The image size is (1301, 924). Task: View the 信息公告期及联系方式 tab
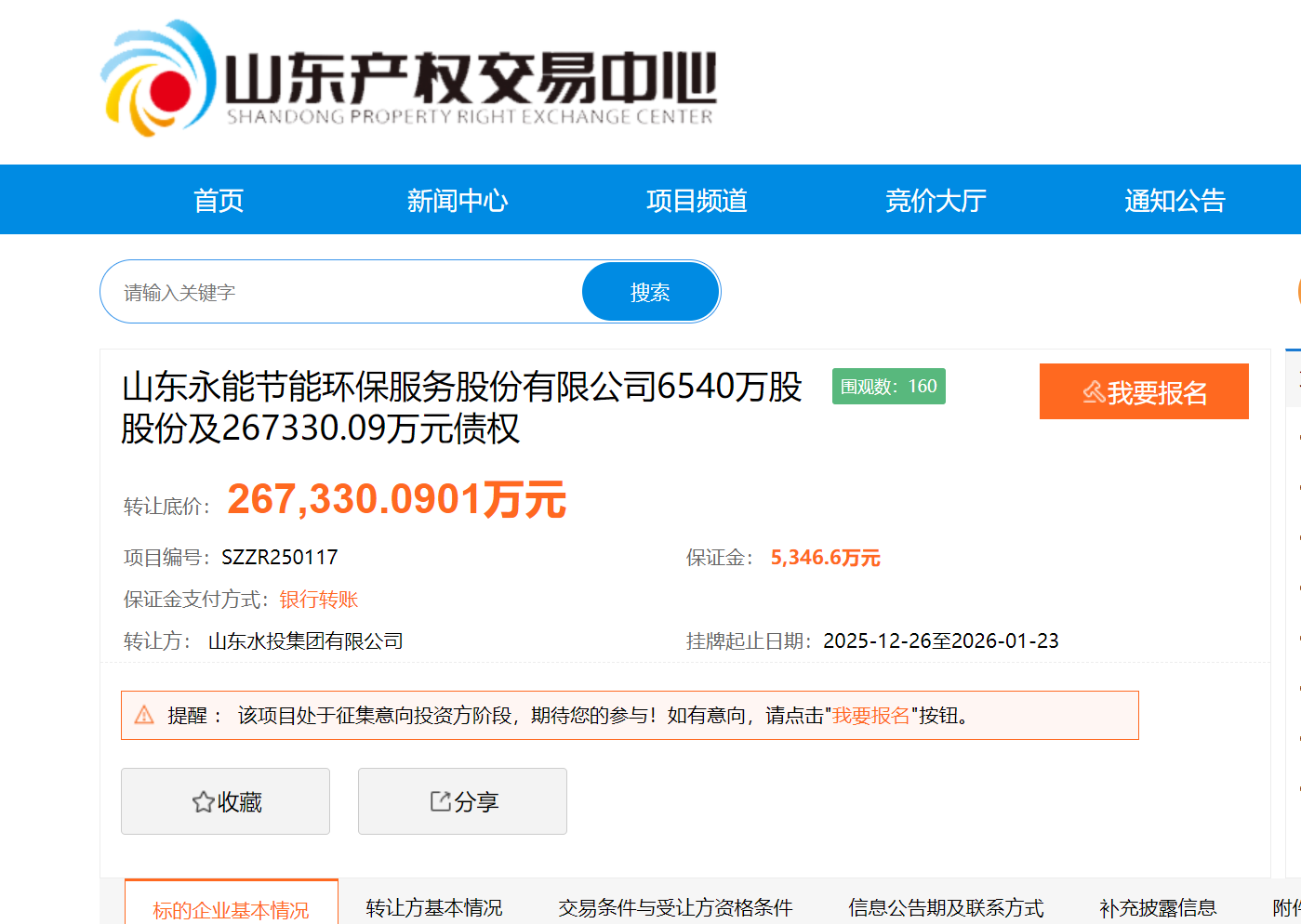946,907
